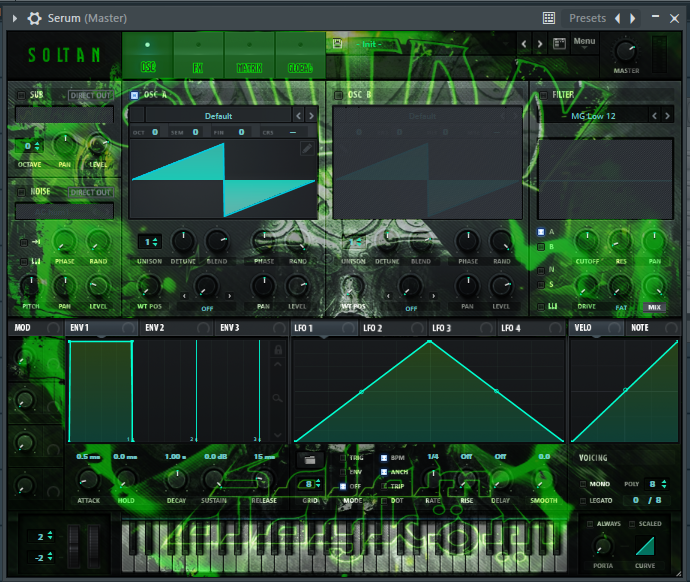Toggle SUB Direct Out button
The width and height of the screenshot is (690, 582).
pos(91,95)
